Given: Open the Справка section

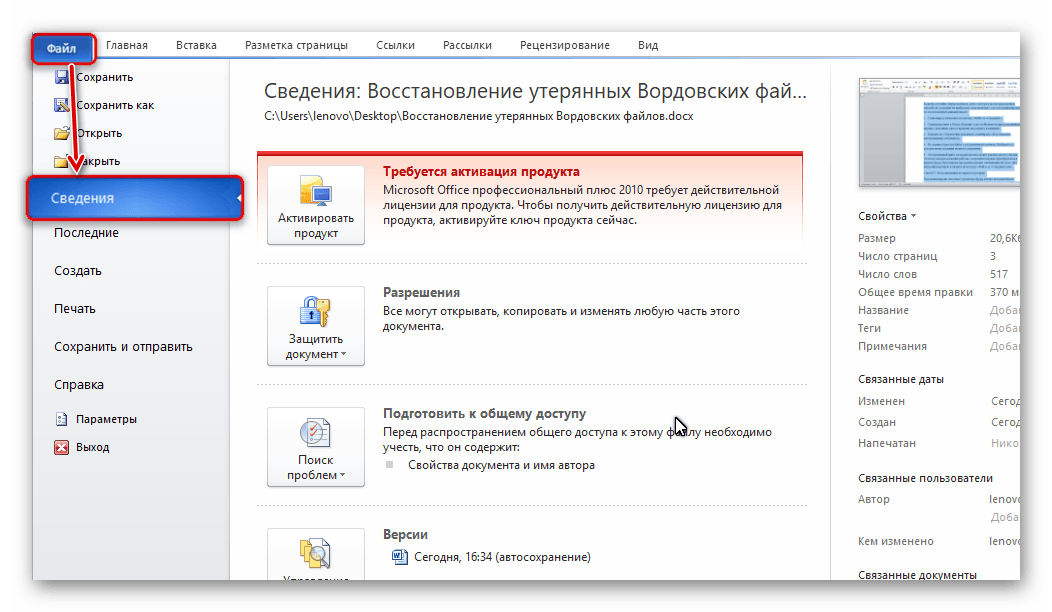Looking at the screenshot, I should coord(78,385).
